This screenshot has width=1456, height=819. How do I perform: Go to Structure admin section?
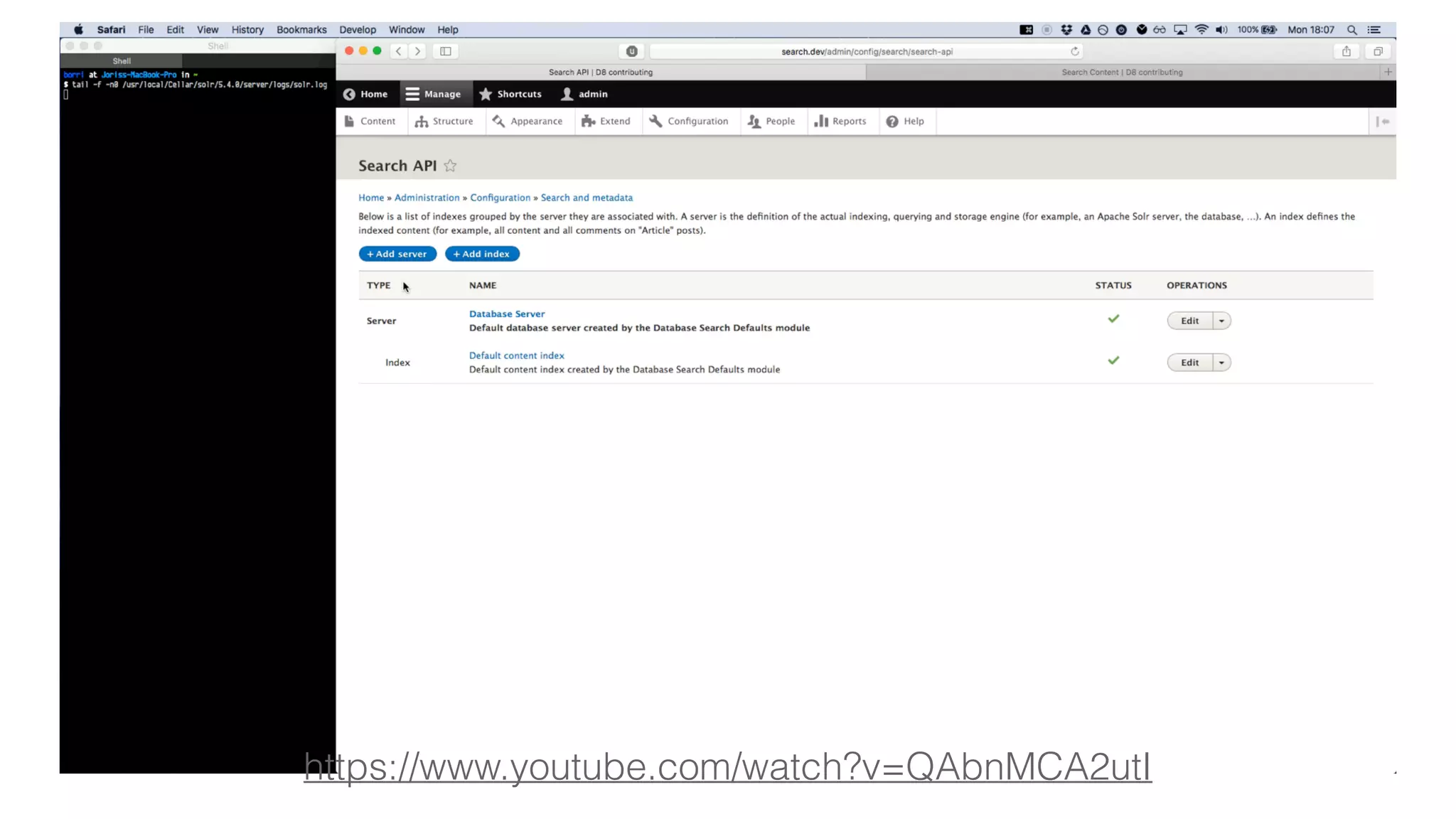[x=444, y=122]
